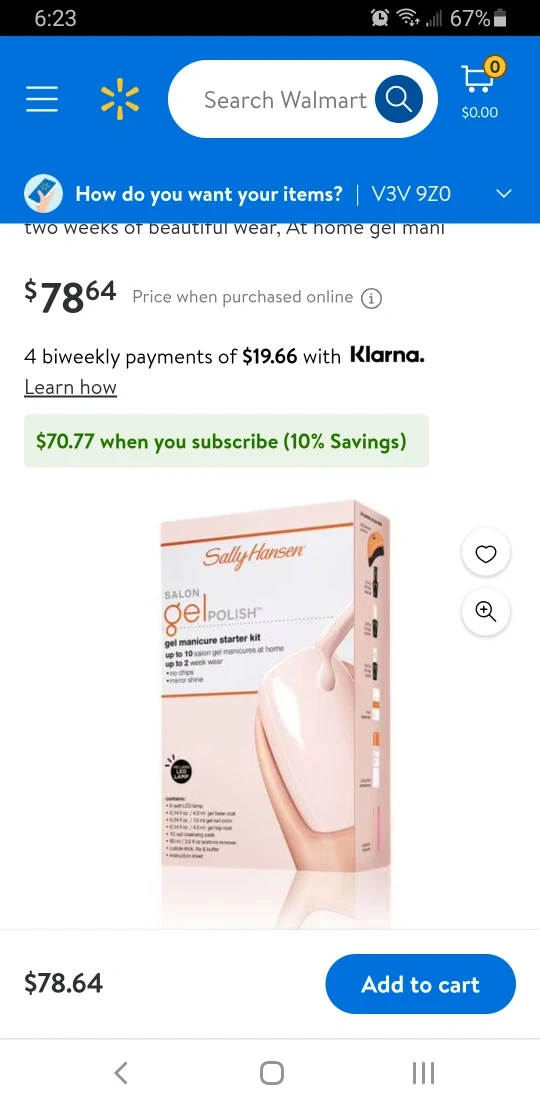
Task: Tap Android home button
Action: (272, 1072)
